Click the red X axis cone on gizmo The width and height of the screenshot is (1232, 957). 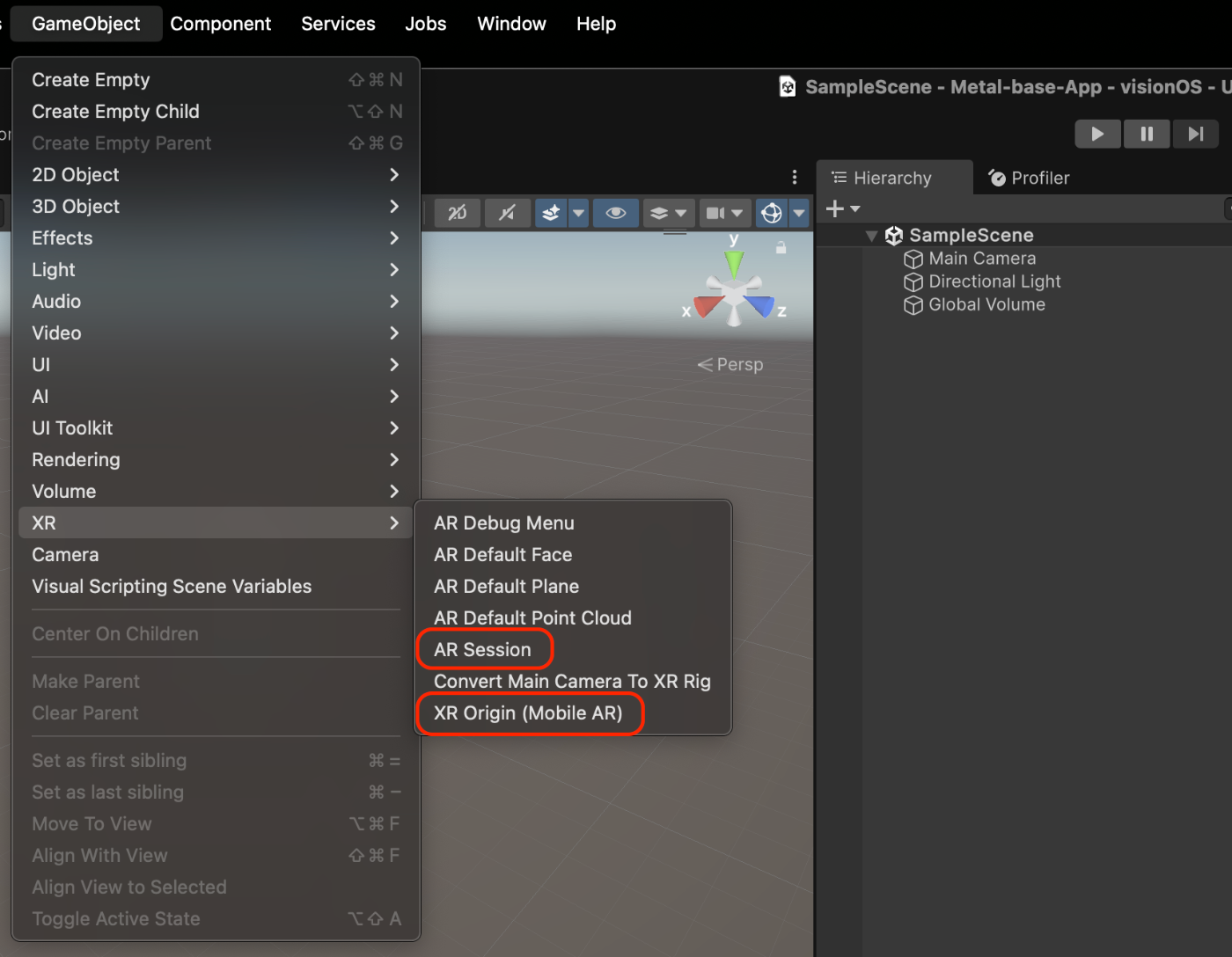(708, 304)
